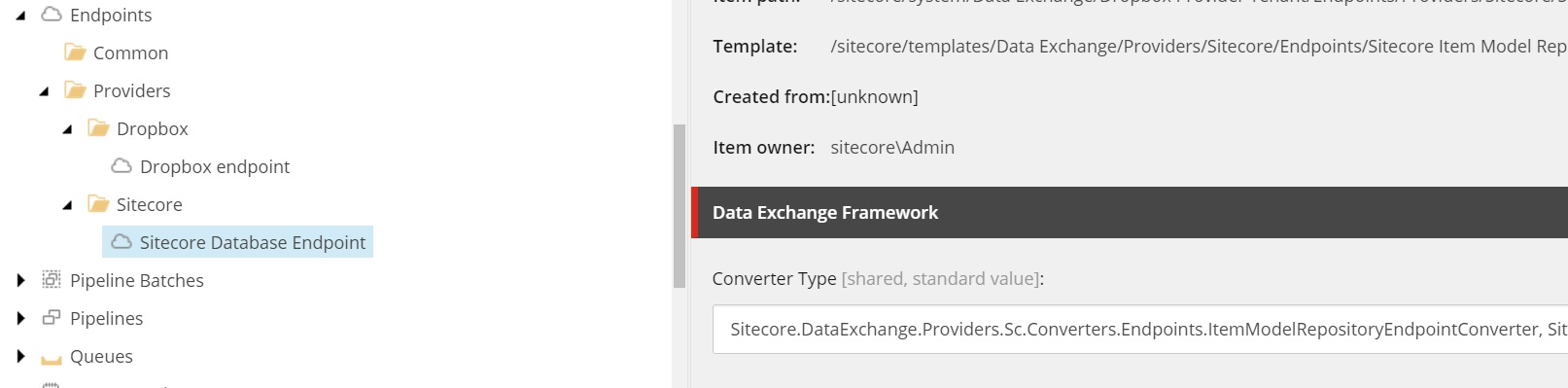Select the Sitecore Database Endpoint item

point(237,242)
